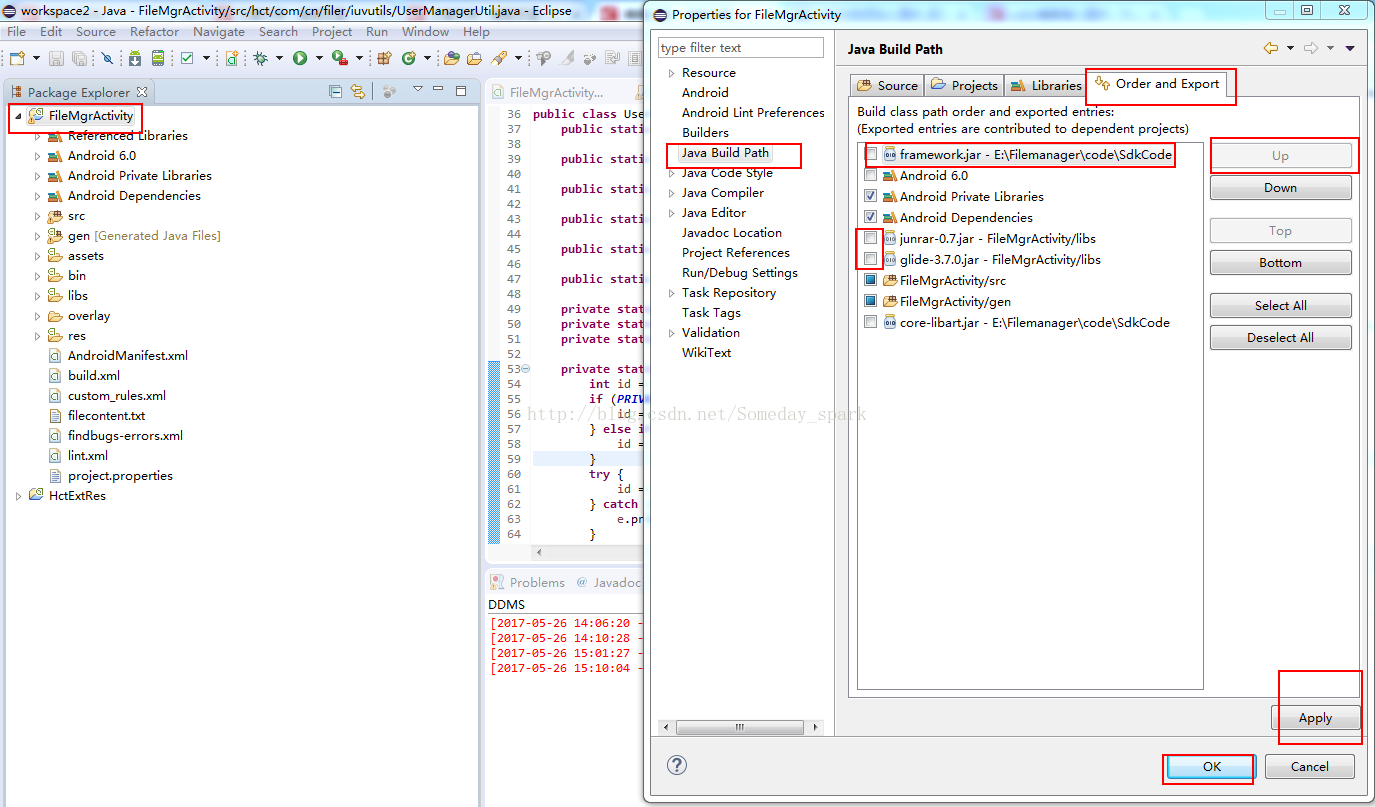The width and height of the screenshot is (1375, 807).
Task: Collapse All in Package Explorer
Action: click(335, 91)
